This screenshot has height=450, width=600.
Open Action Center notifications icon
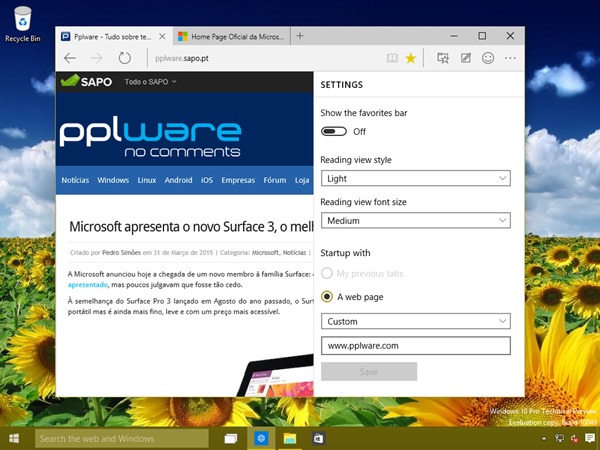[590, 439]
